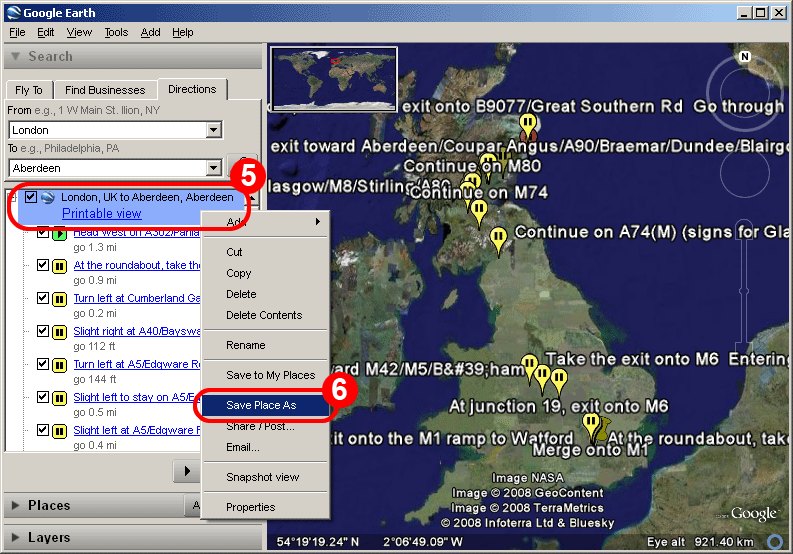Choose Snapshot view in context menu

click(266, 477)
